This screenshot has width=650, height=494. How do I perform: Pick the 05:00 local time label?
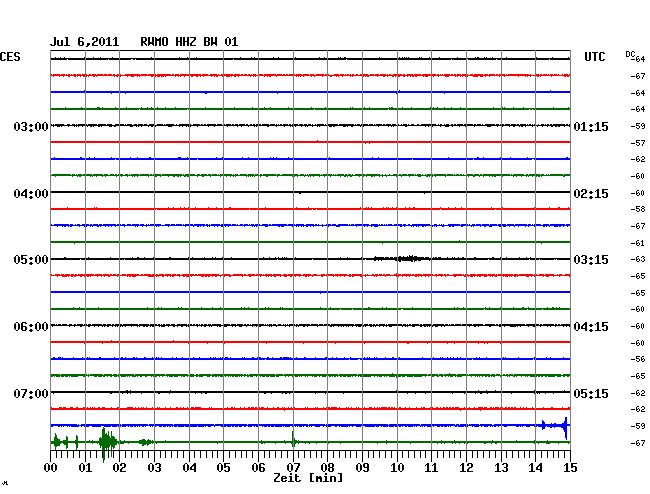tap(31, 260)
